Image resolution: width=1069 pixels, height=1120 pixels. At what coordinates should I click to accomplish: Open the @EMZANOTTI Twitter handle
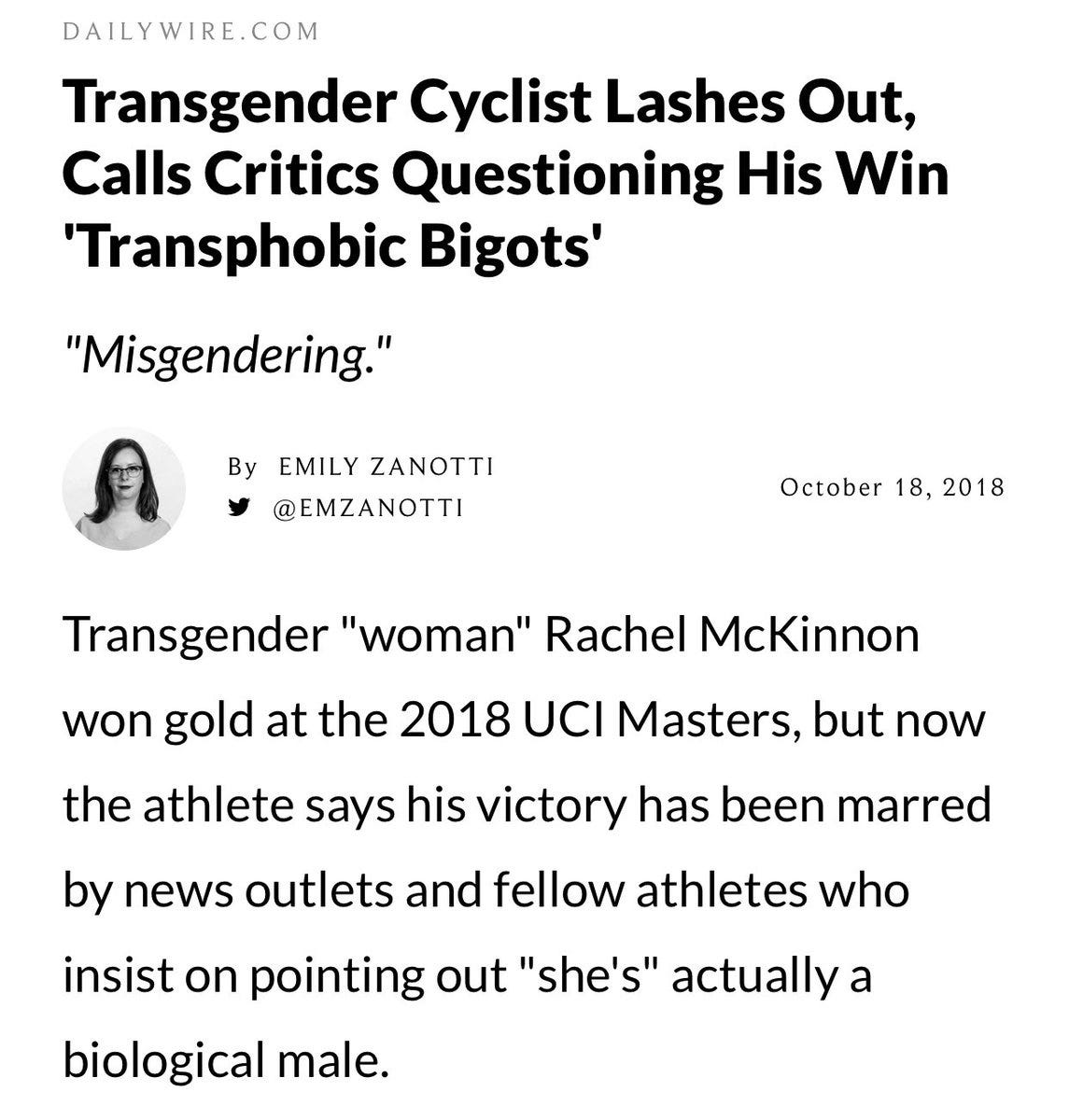pos(367,509)
